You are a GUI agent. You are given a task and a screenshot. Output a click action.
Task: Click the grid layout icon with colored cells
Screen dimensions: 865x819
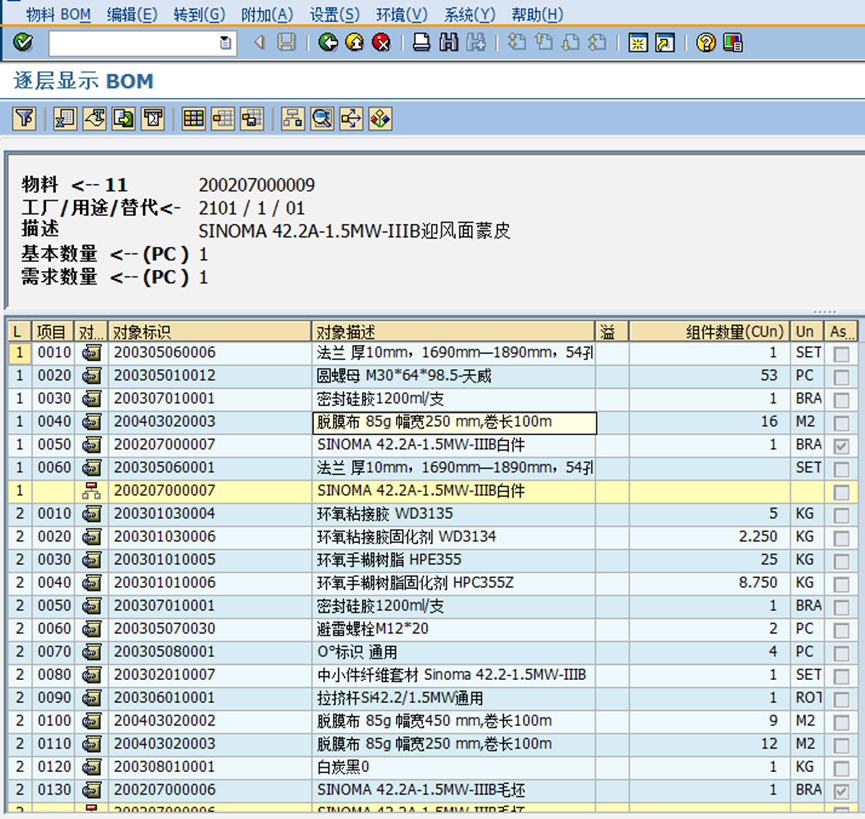coord(194,119)
